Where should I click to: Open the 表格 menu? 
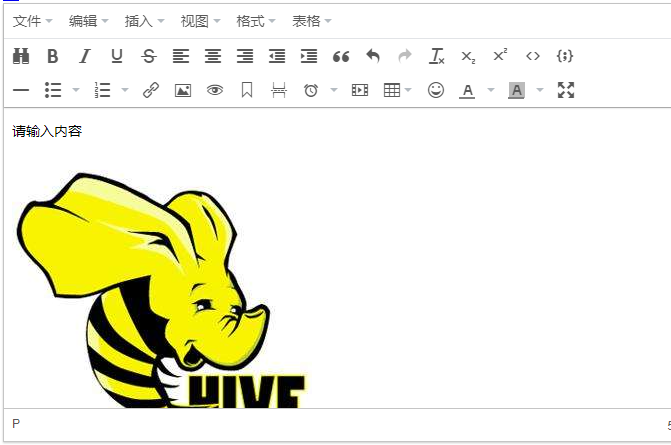(312, 21)
